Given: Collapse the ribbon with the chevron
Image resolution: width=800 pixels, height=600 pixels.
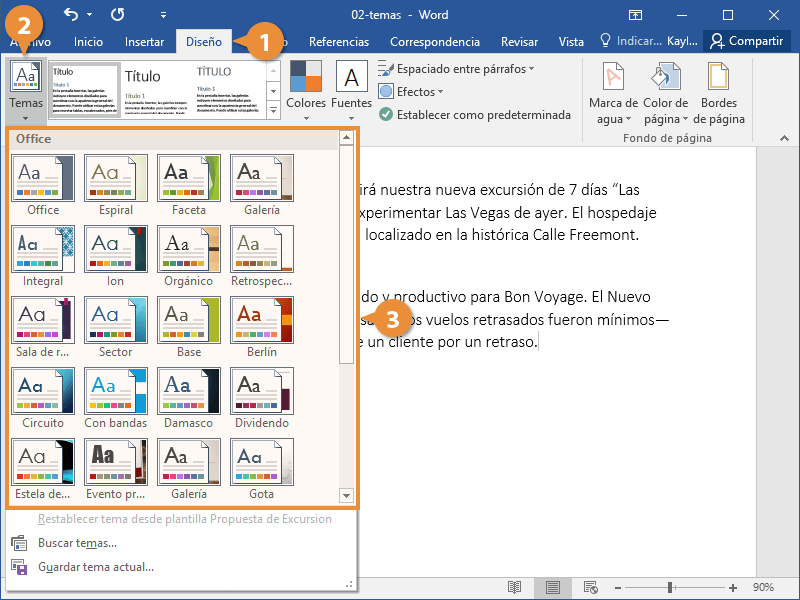Looking at the screenshot, I should click(784, 138).
